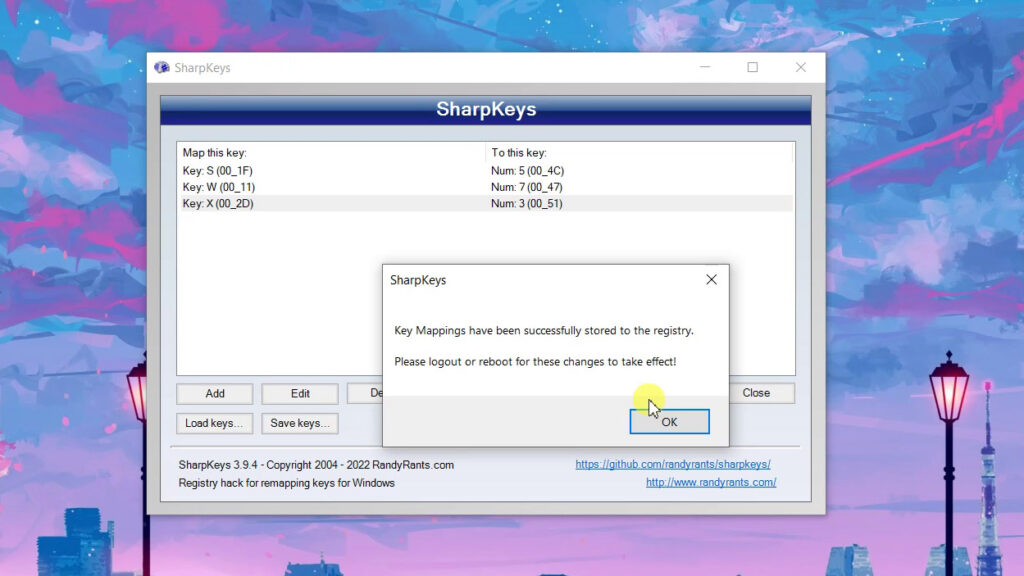Click the Edit button
This screenshot has height=576, width=1024.
tap(300, 393)
